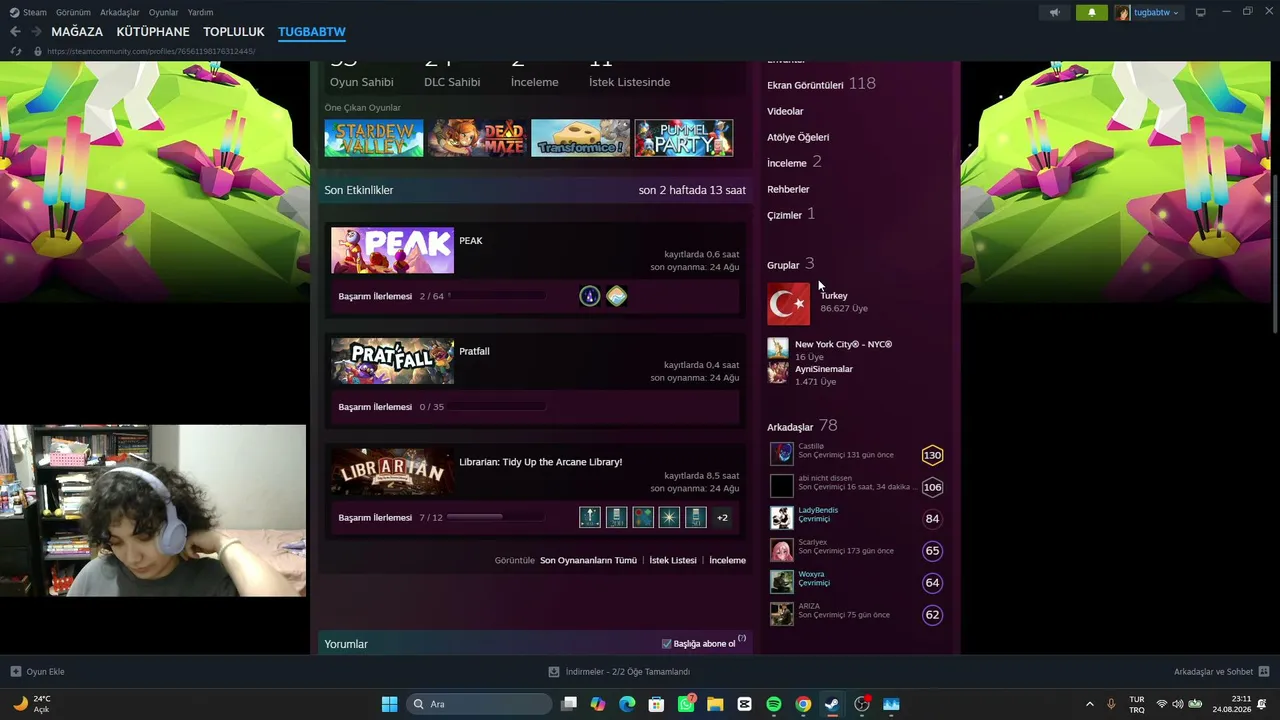
Task: Click Librarian achievement progress bar
Action: (x=497, y=517)
